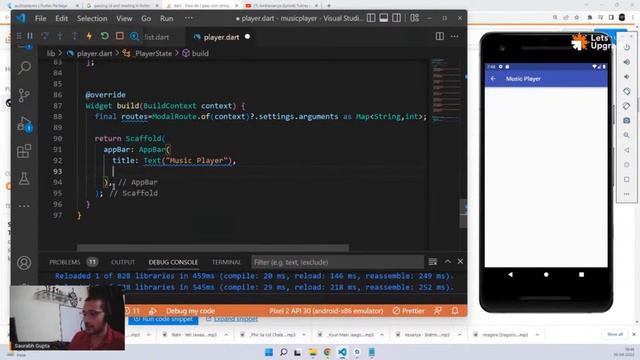Select the Debug Console tab
Image resolution: width=640 pixels, height=360 pixels.
click(x=173, y=262)
